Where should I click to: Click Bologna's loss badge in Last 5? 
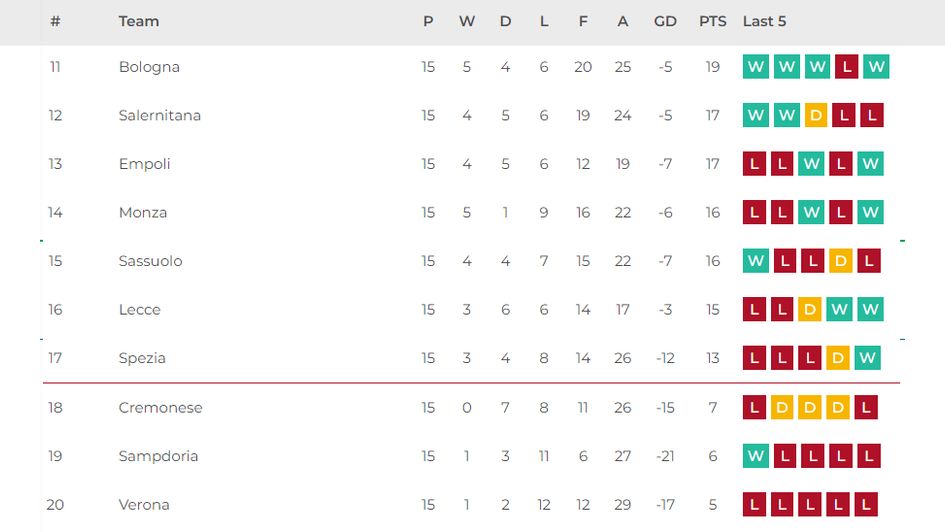[x=846, y=67]
